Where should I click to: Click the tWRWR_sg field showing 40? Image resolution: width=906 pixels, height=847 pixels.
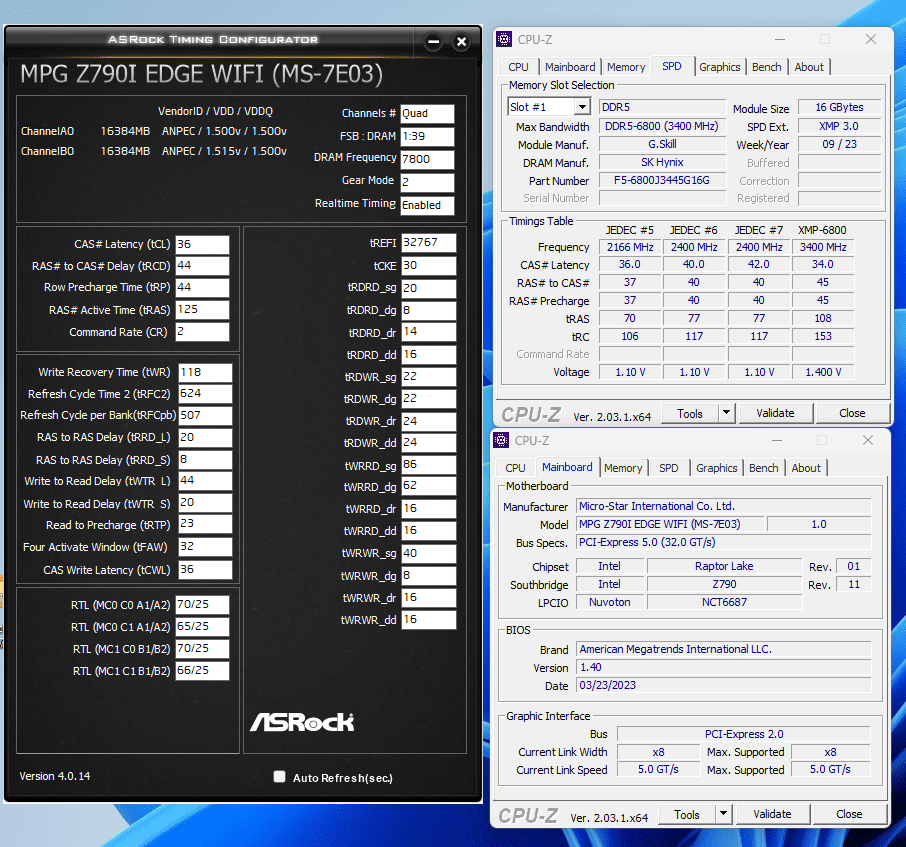coord(429,553)
